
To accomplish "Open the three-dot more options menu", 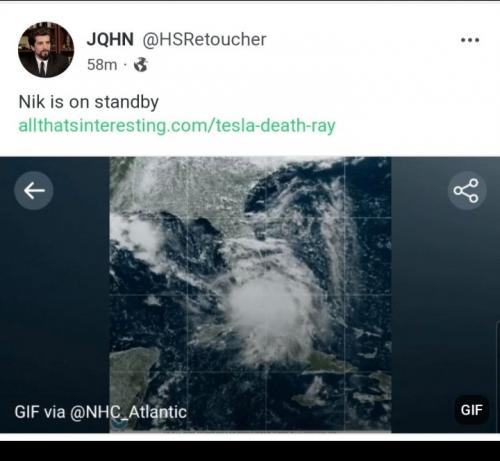I will (470, 40).
